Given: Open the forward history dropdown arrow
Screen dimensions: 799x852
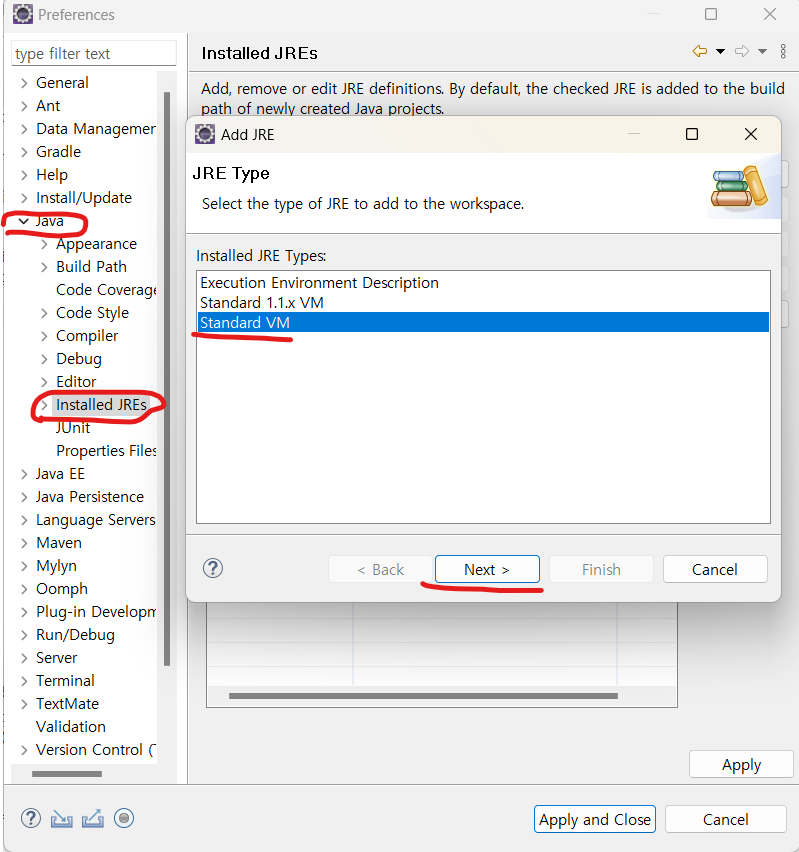Looking at the screenshot, I should (x=763, y=52).
